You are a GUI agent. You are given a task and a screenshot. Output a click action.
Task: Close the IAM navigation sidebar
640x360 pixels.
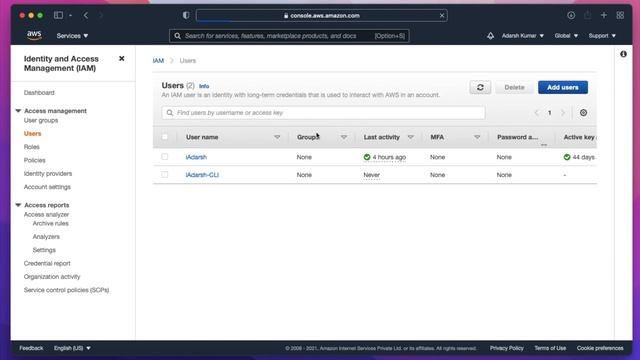coord(121,59)
